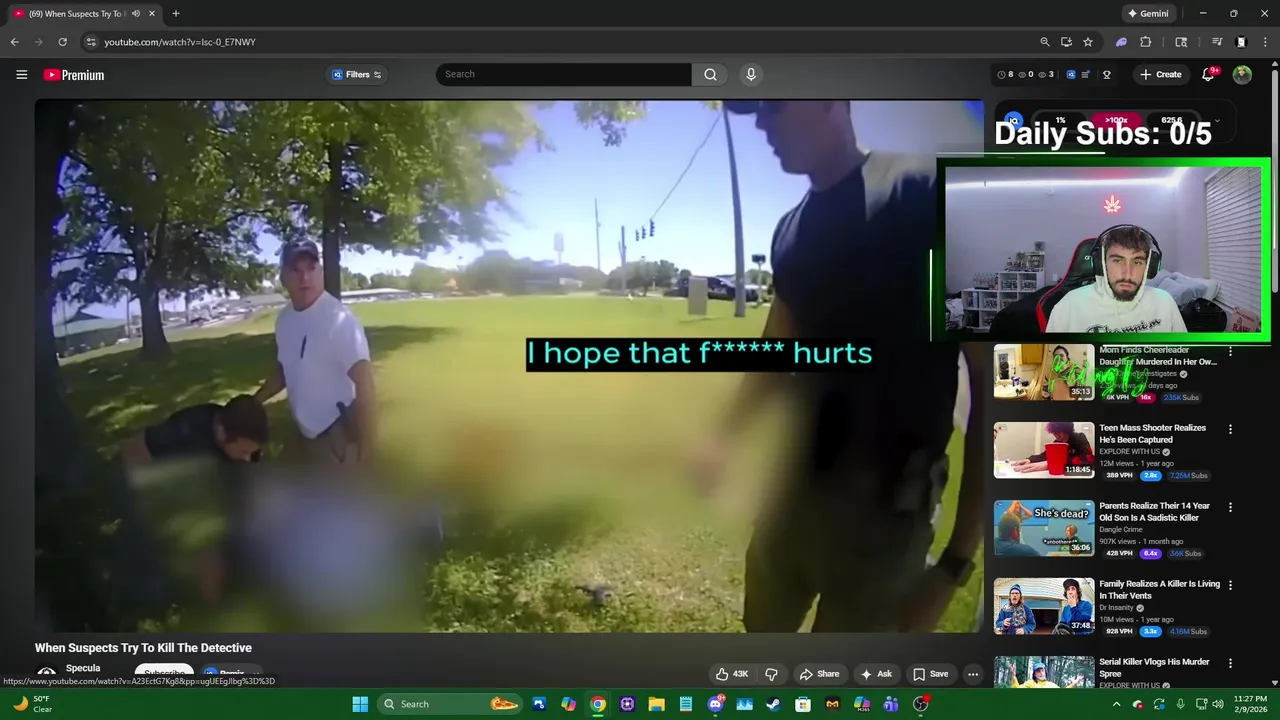Open Microsoft Store from the taskbar
This screenshot has height=720, width=1280.
[802, 704]
